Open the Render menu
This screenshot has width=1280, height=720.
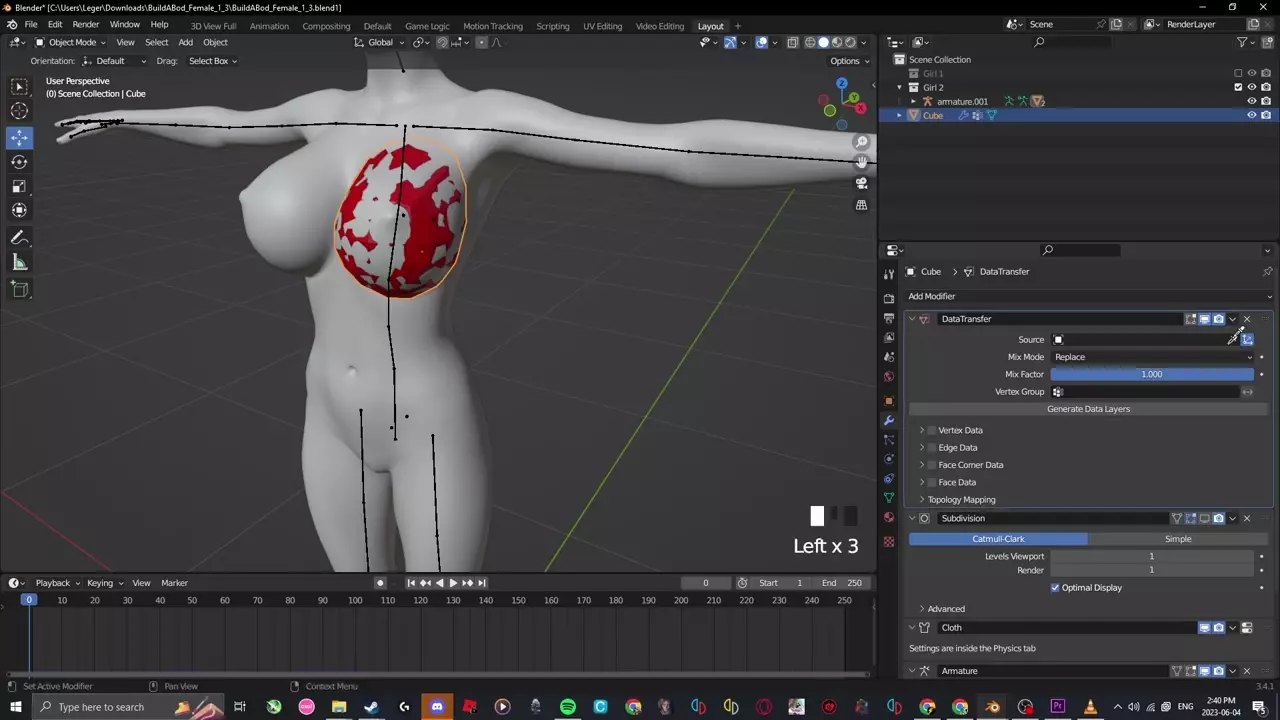coord(85,24)
